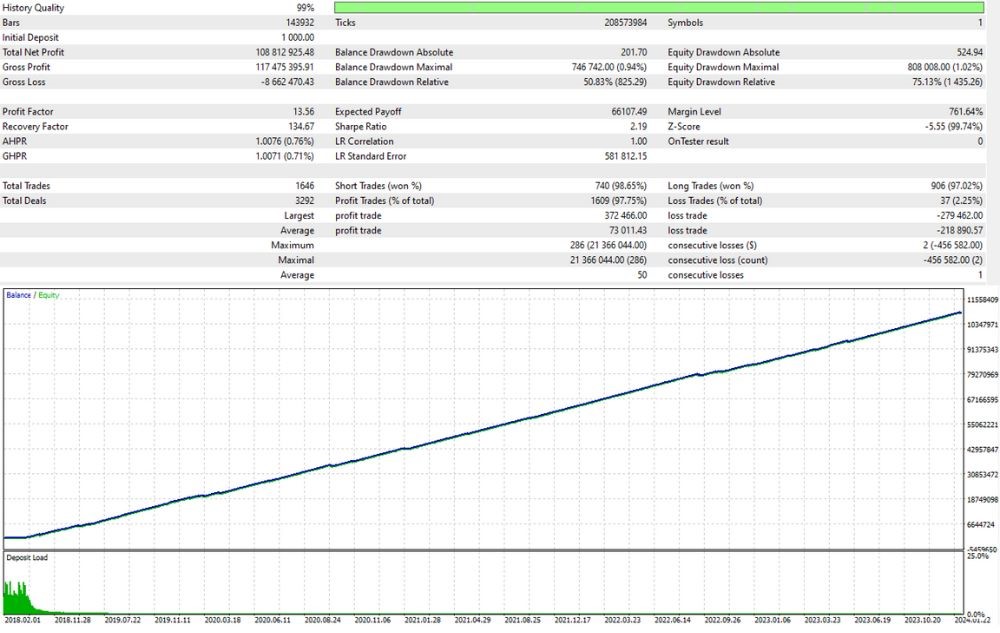This screenshot has width=1000, height=633.
Task: Click the Deposit Load panel label
Action: pyautogui.click(x=27, y=557)
